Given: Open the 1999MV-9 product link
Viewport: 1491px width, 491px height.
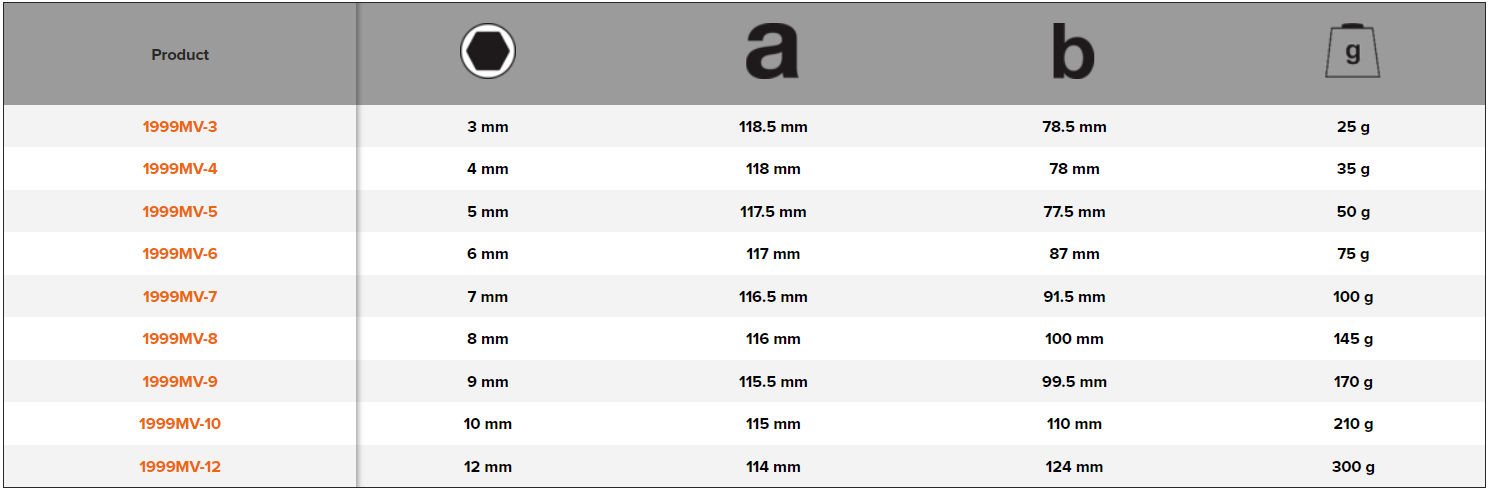Looking at the screenshot, I should click(x=180, y=382).
